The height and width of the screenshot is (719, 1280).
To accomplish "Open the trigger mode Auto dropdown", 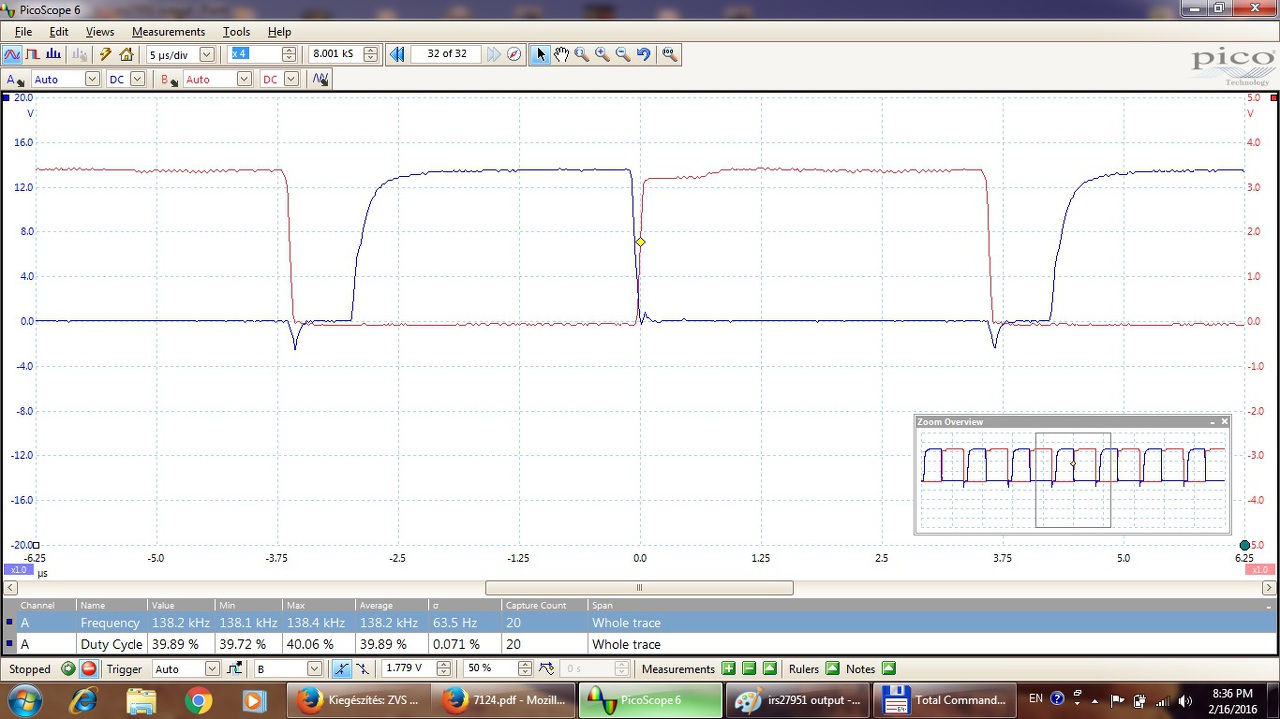I will coord(212,669).
